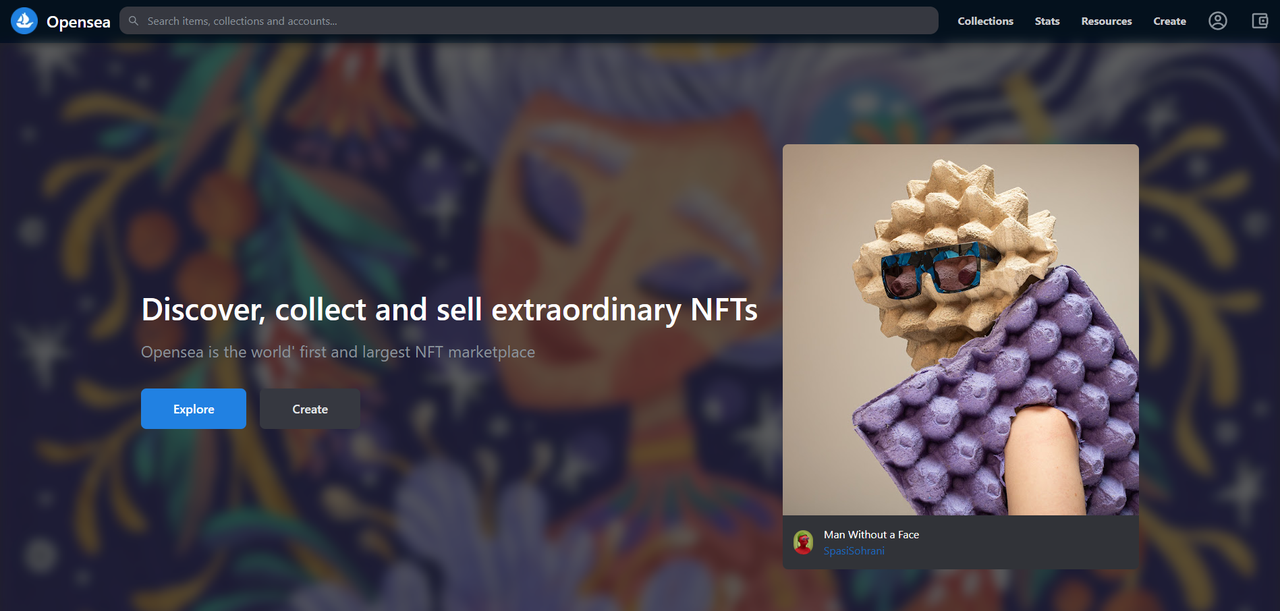Click the magnifier icon in search bar
Screen dimensions: 1280x611
click(x=134, y=21)
